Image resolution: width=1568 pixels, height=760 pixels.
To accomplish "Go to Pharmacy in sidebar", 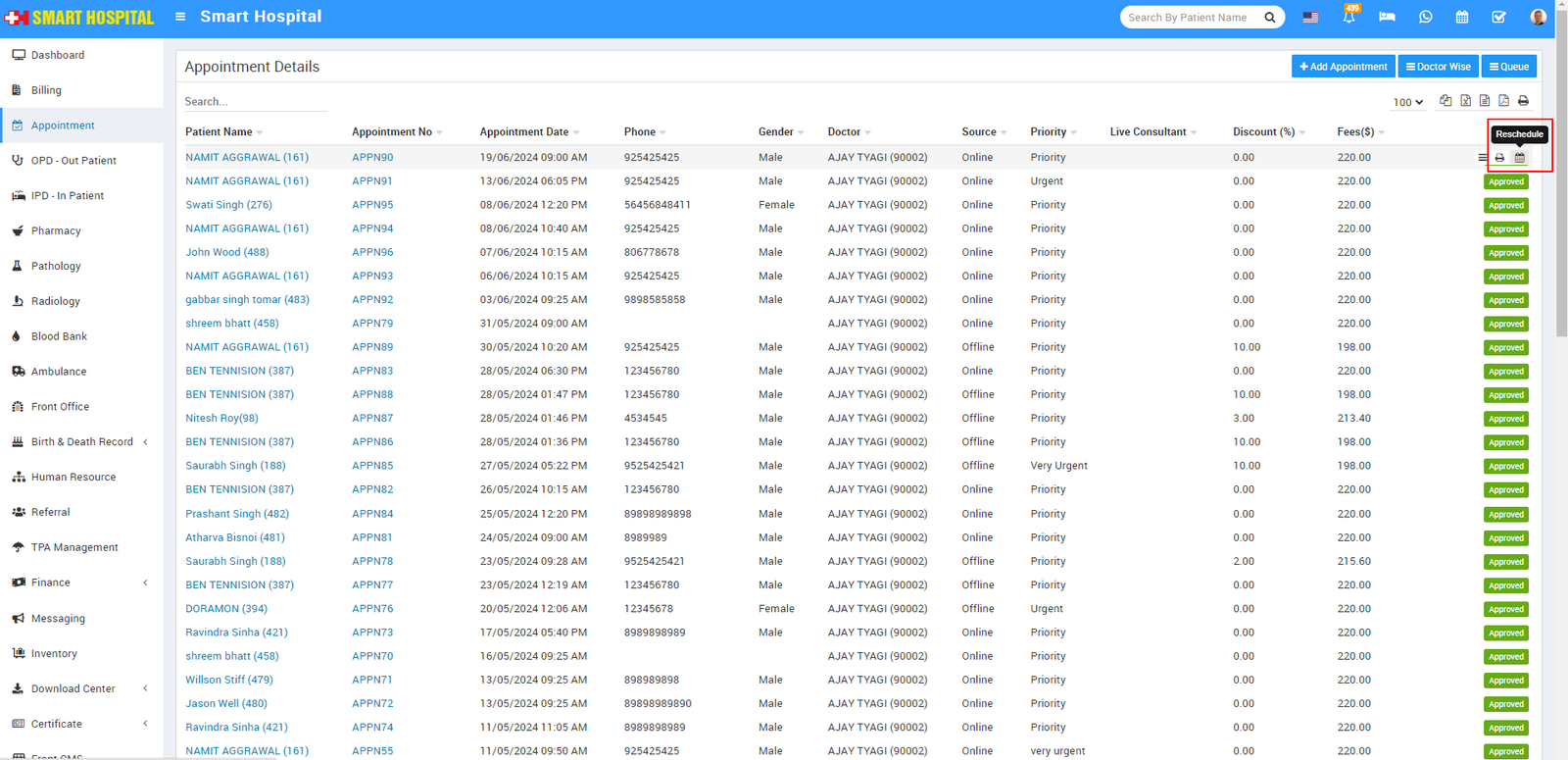I will (x=56, y=231).
